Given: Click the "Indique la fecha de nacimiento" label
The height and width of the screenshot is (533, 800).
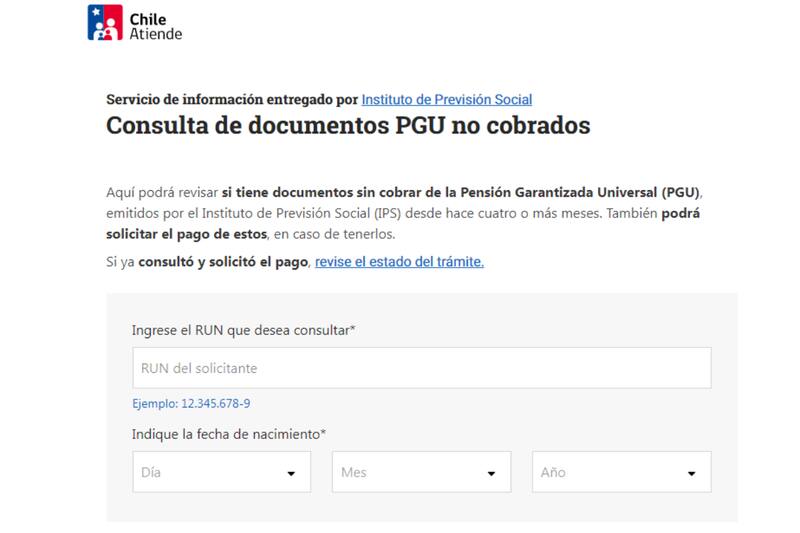Looking at the screenshot, I should (x=229, y=434).
